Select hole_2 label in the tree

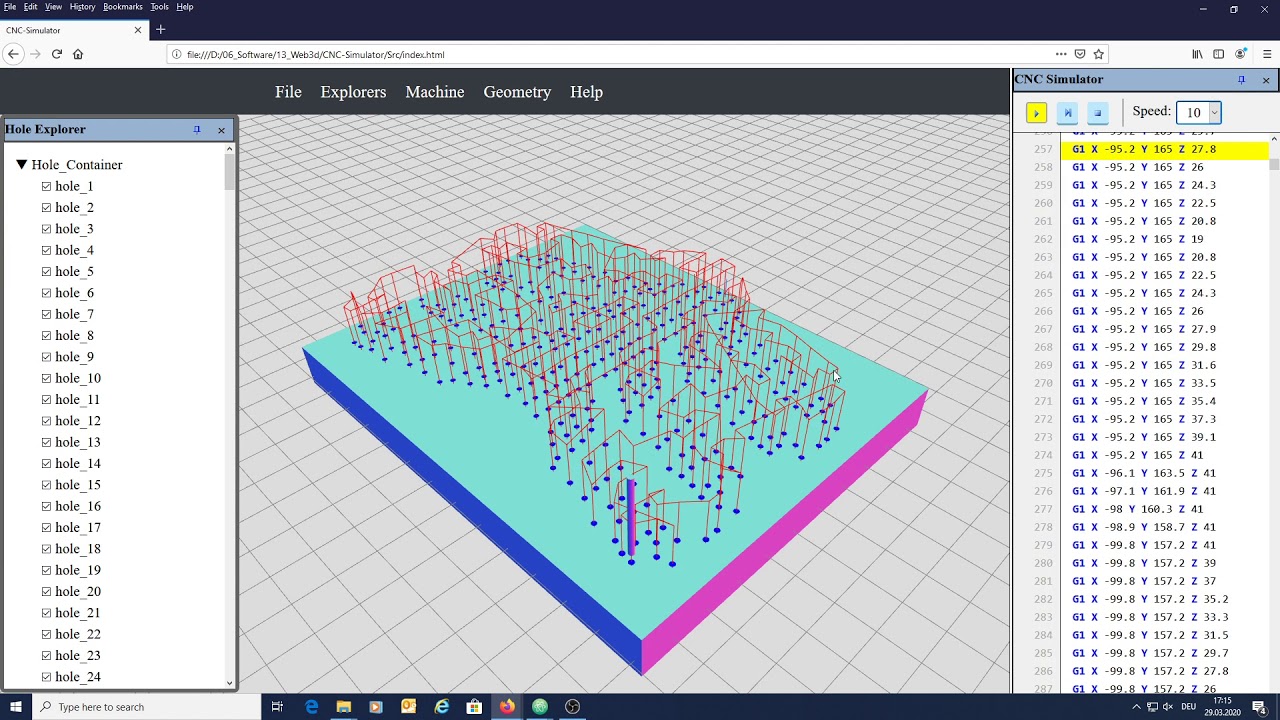(74, 207)
